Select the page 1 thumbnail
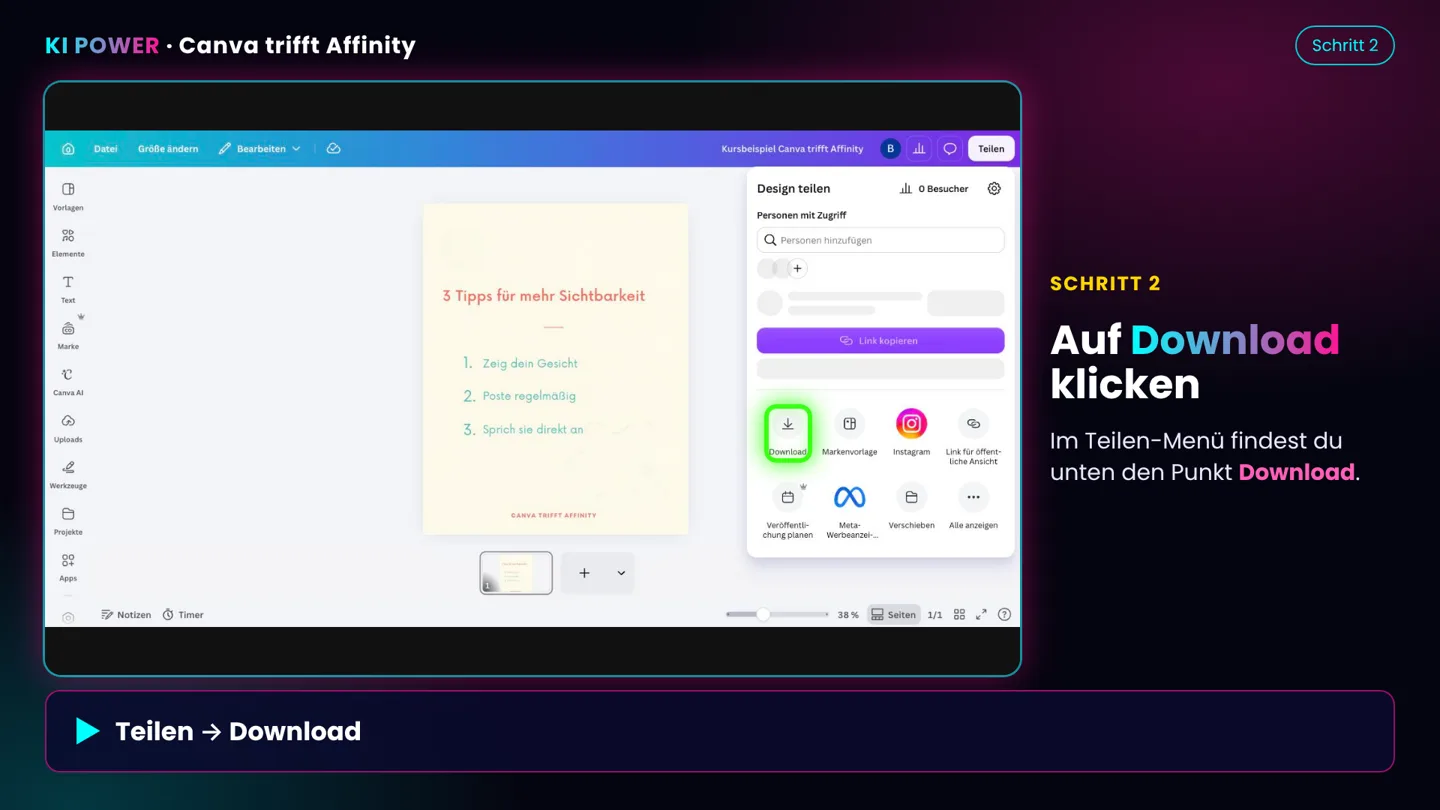The image size is (1440, 810). tap(516, 573)
